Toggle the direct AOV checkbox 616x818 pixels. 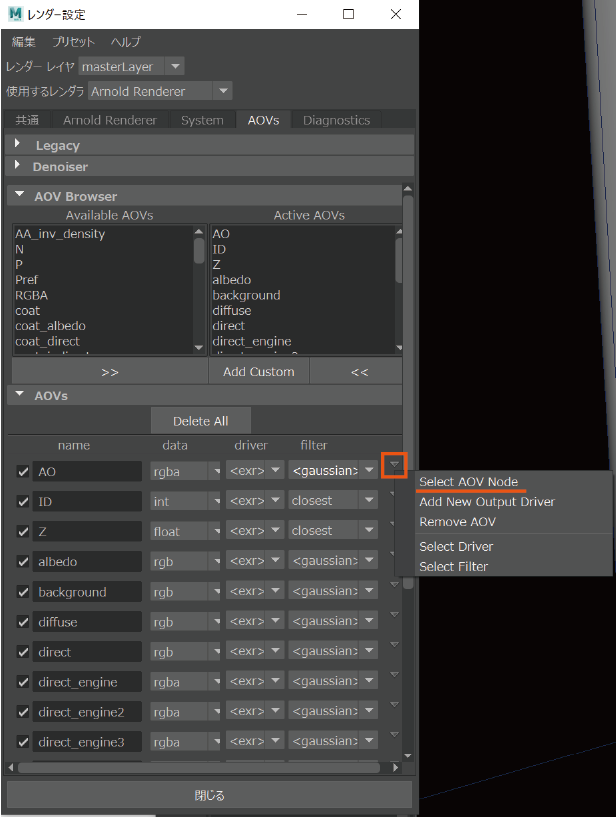coord(23,652)
